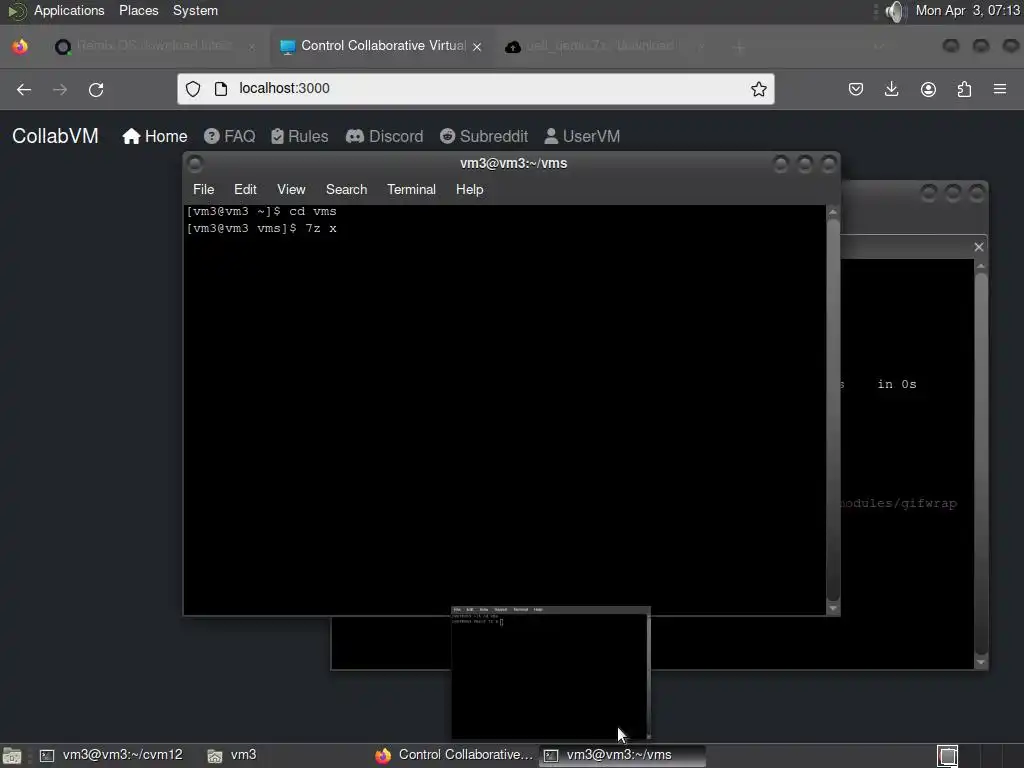Close the dell_gentu.7z download tab
Image resolution: width=1024 pixels, height=768 pixels.
click(701, 46)
